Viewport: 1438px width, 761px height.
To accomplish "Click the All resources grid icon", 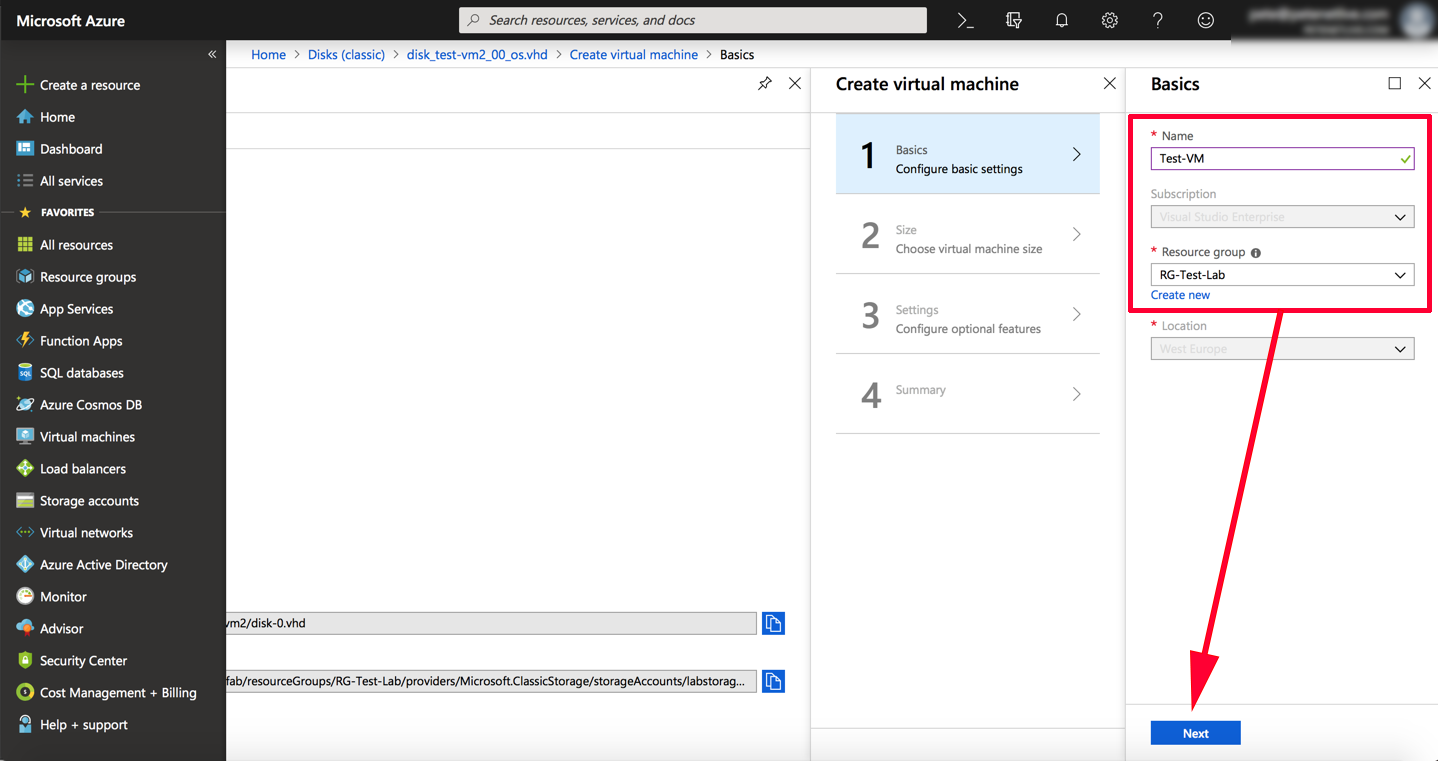I will tap(25, 245).
